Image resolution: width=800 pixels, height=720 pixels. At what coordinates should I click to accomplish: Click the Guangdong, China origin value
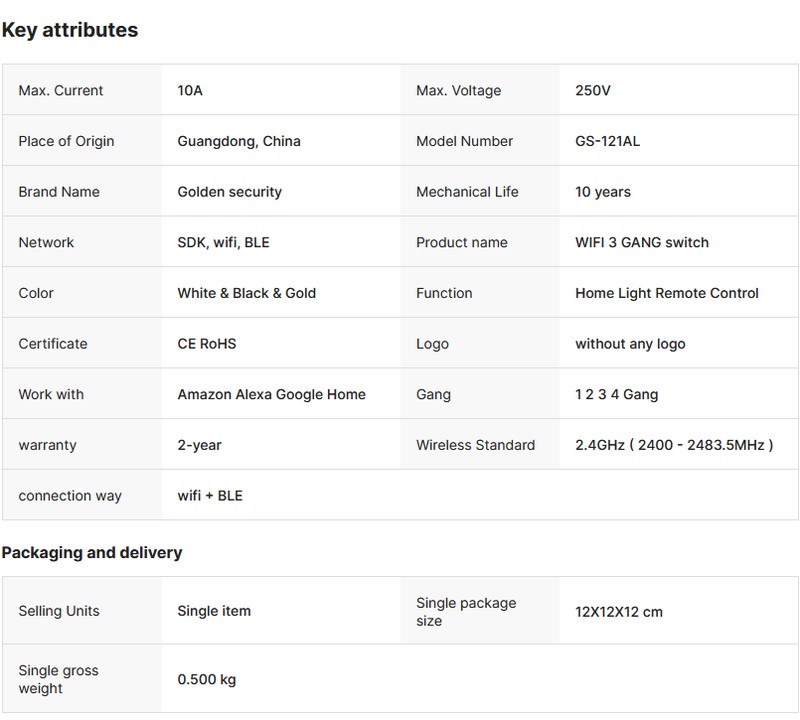tap(239, 141)
